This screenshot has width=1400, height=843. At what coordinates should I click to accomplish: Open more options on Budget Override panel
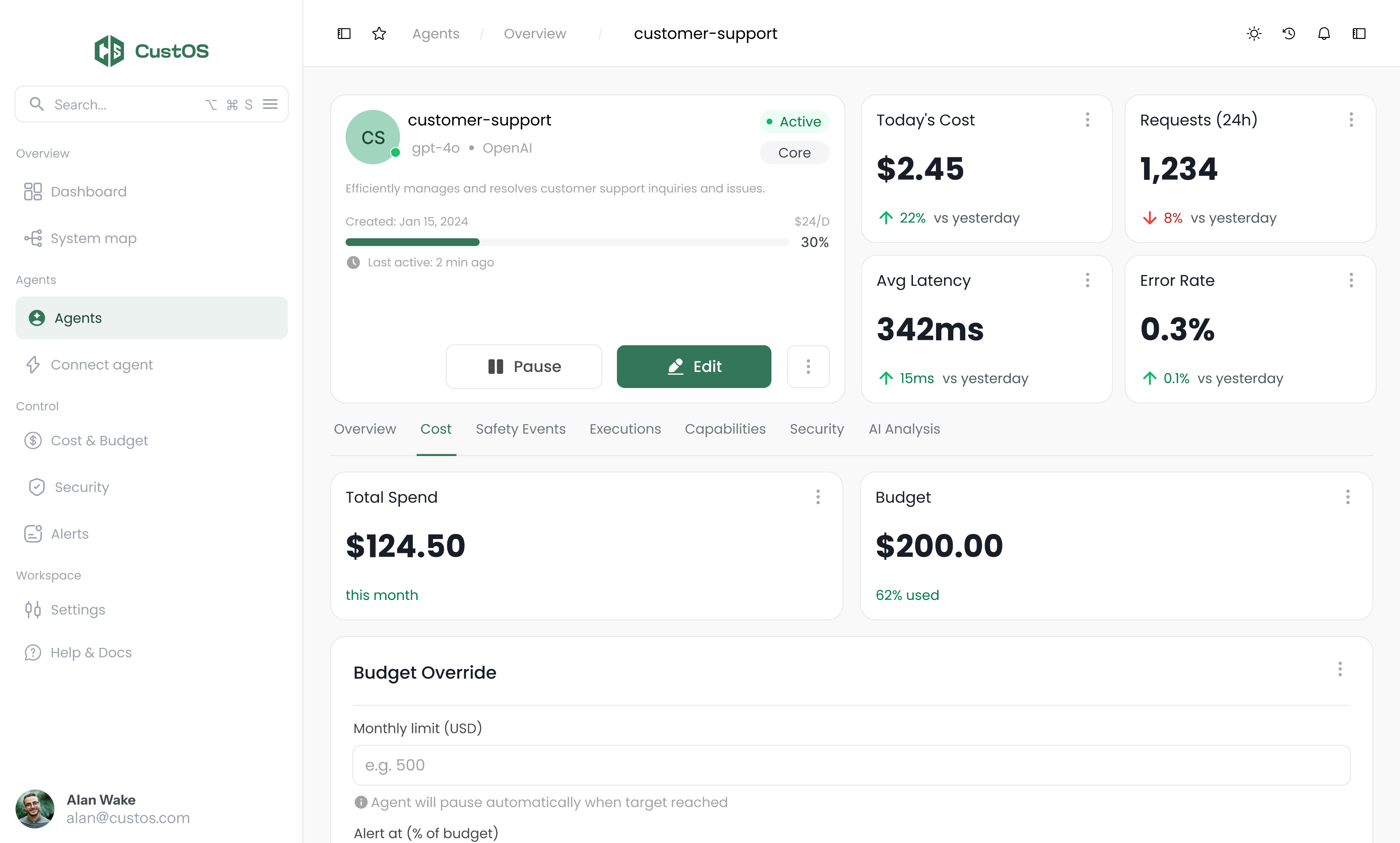click(1340, 669)
